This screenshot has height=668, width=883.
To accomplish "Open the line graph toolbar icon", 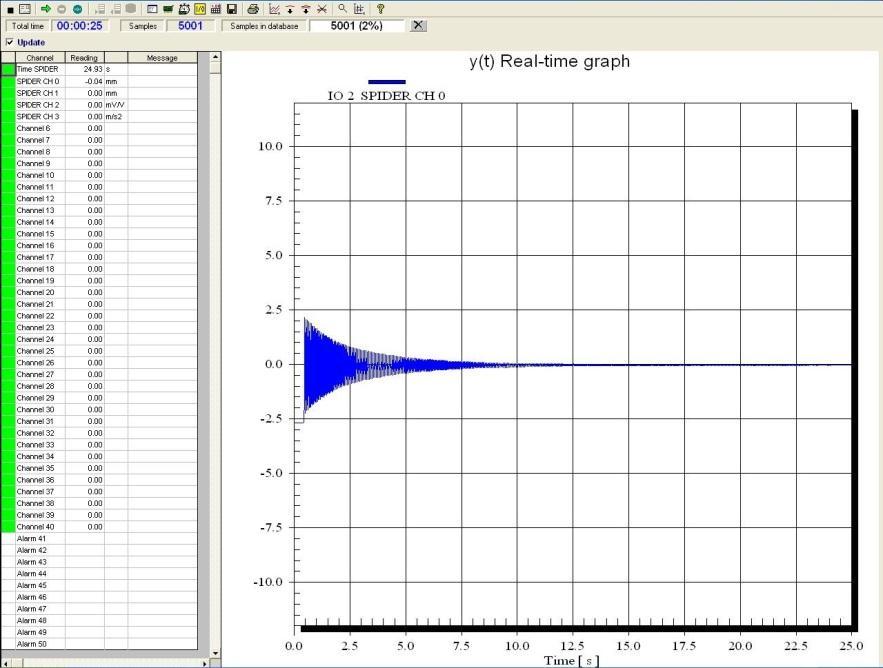I will (x=274, y=9).
